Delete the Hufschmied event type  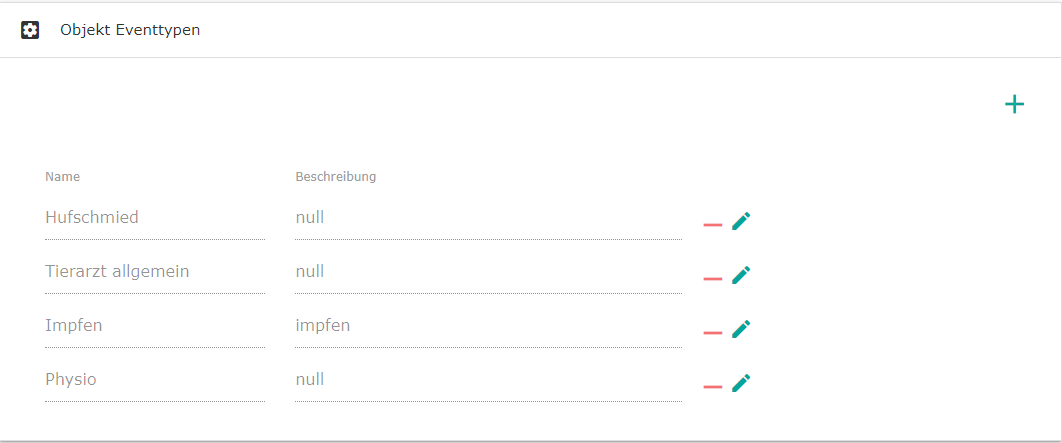(712, 225)
